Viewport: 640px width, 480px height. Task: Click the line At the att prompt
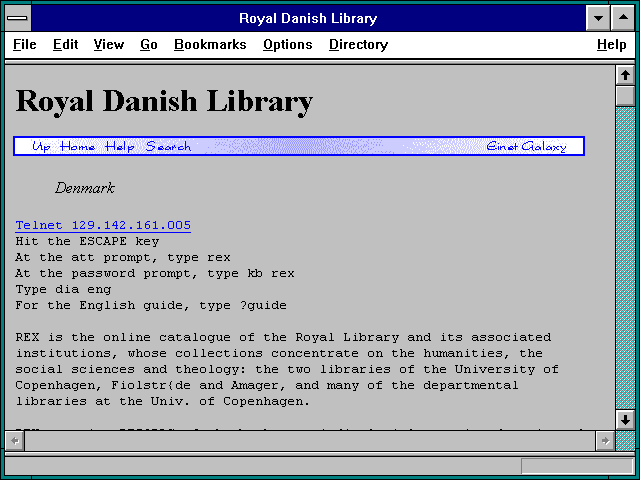tap(123, 258)
